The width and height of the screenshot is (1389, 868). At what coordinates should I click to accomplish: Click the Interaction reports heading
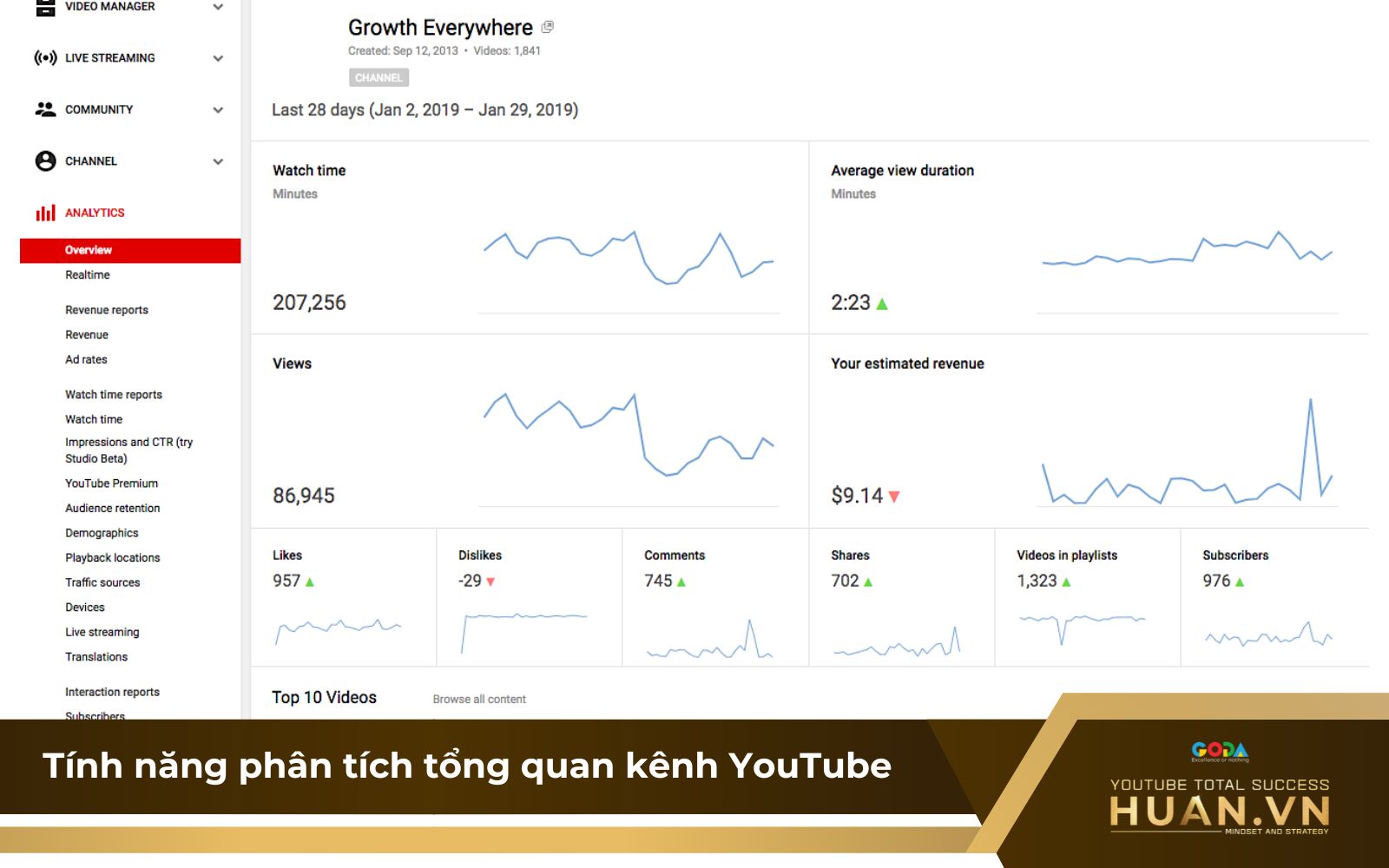click(x=112, y=693)
